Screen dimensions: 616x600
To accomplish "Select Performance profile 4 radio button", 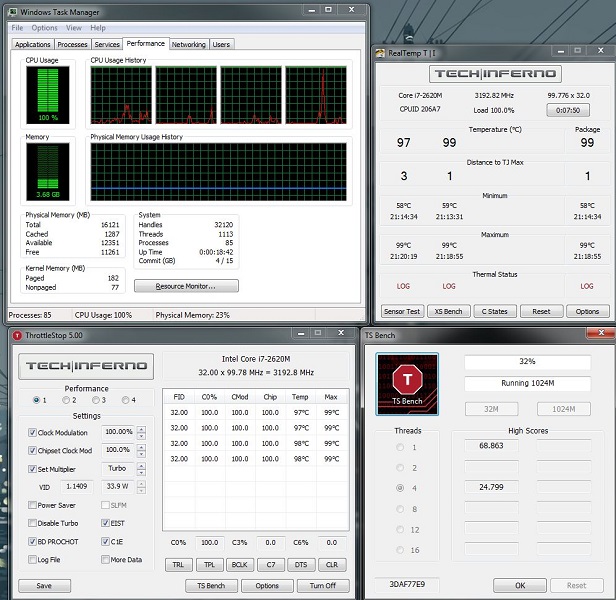I will tap(125, 400).
